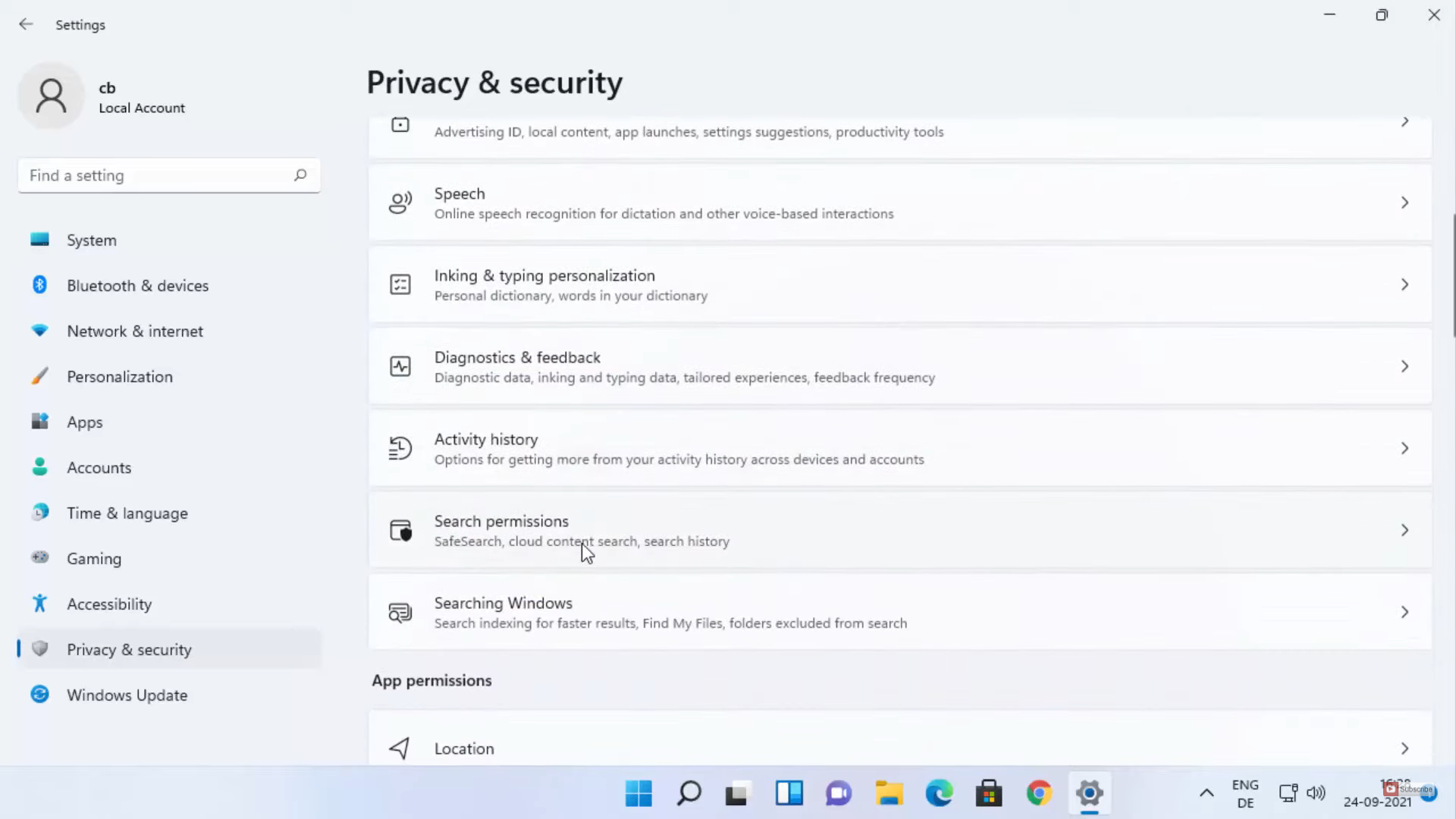Expand the Speech settings chevron
Screen dimensions: 1456x819
1404,202
